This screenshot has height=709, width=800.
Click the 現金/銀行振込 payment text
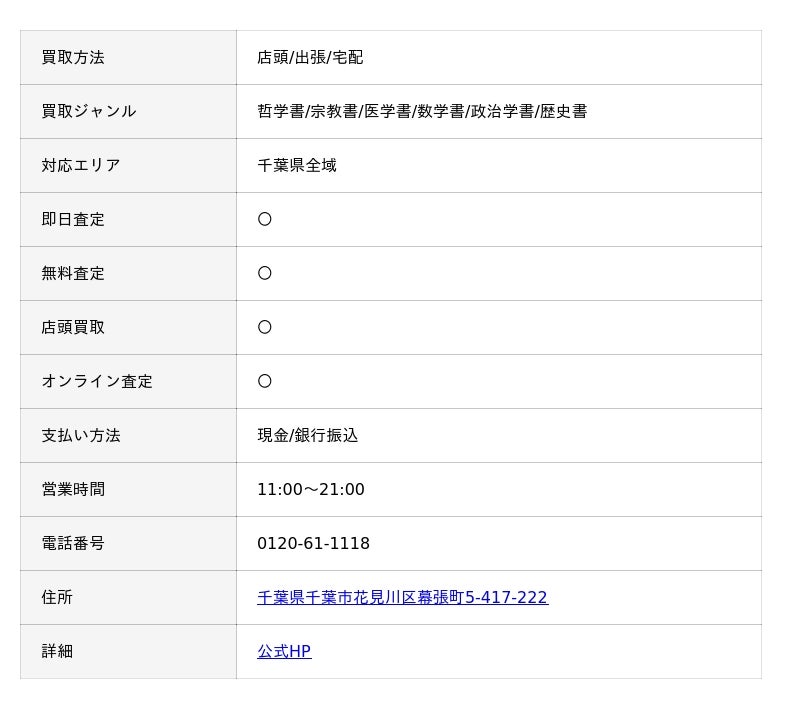308,436
